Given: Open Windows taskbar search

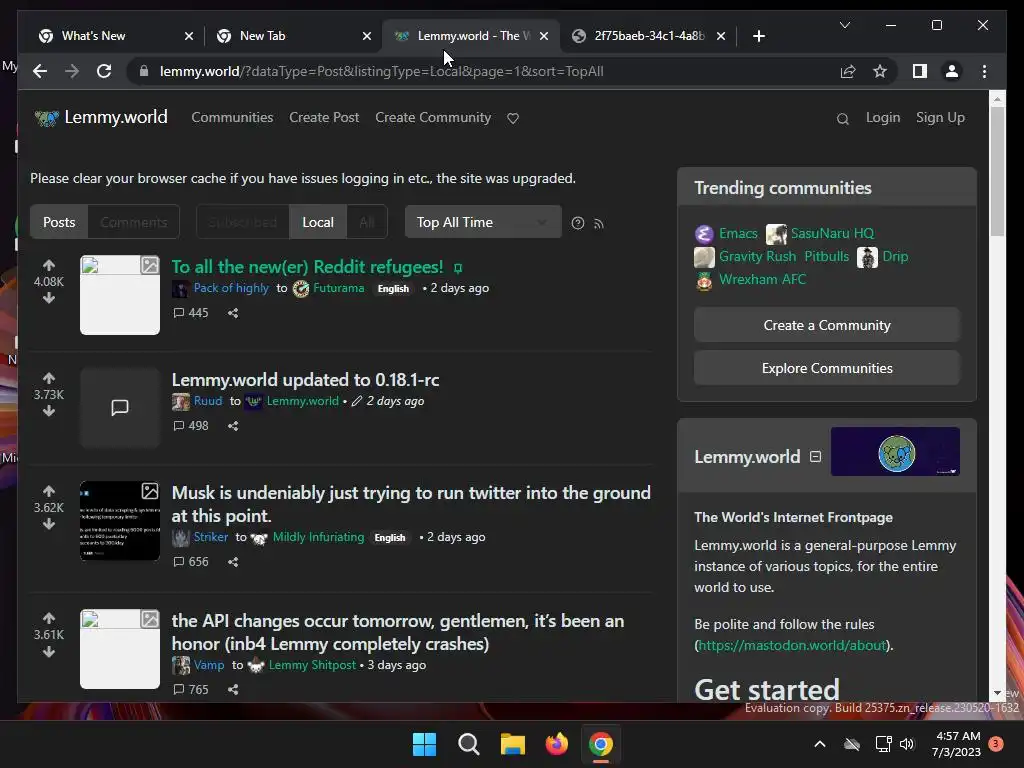Looking at the screenshot, I should 468,744.
